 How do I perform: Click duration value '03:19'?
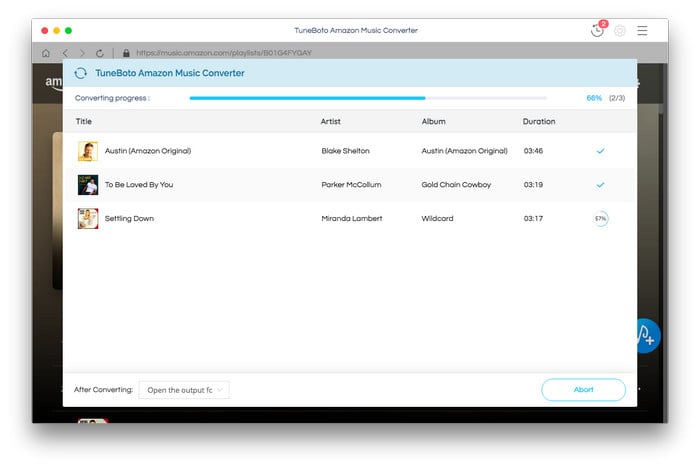(533, 185)
